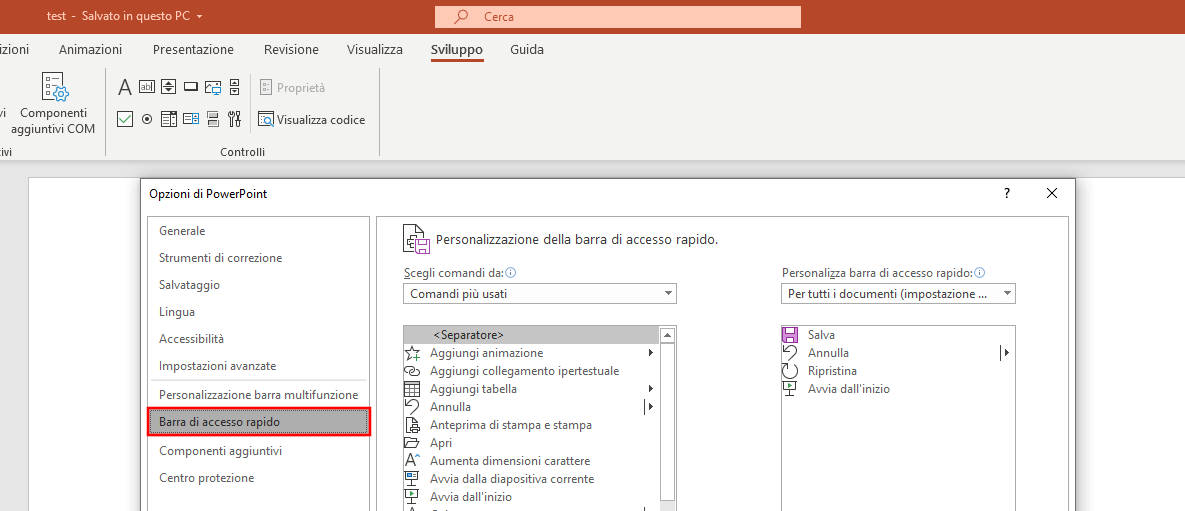1185x511 pixels.
Task: Open the document title save-location dropdown
Action: [199, 16]
